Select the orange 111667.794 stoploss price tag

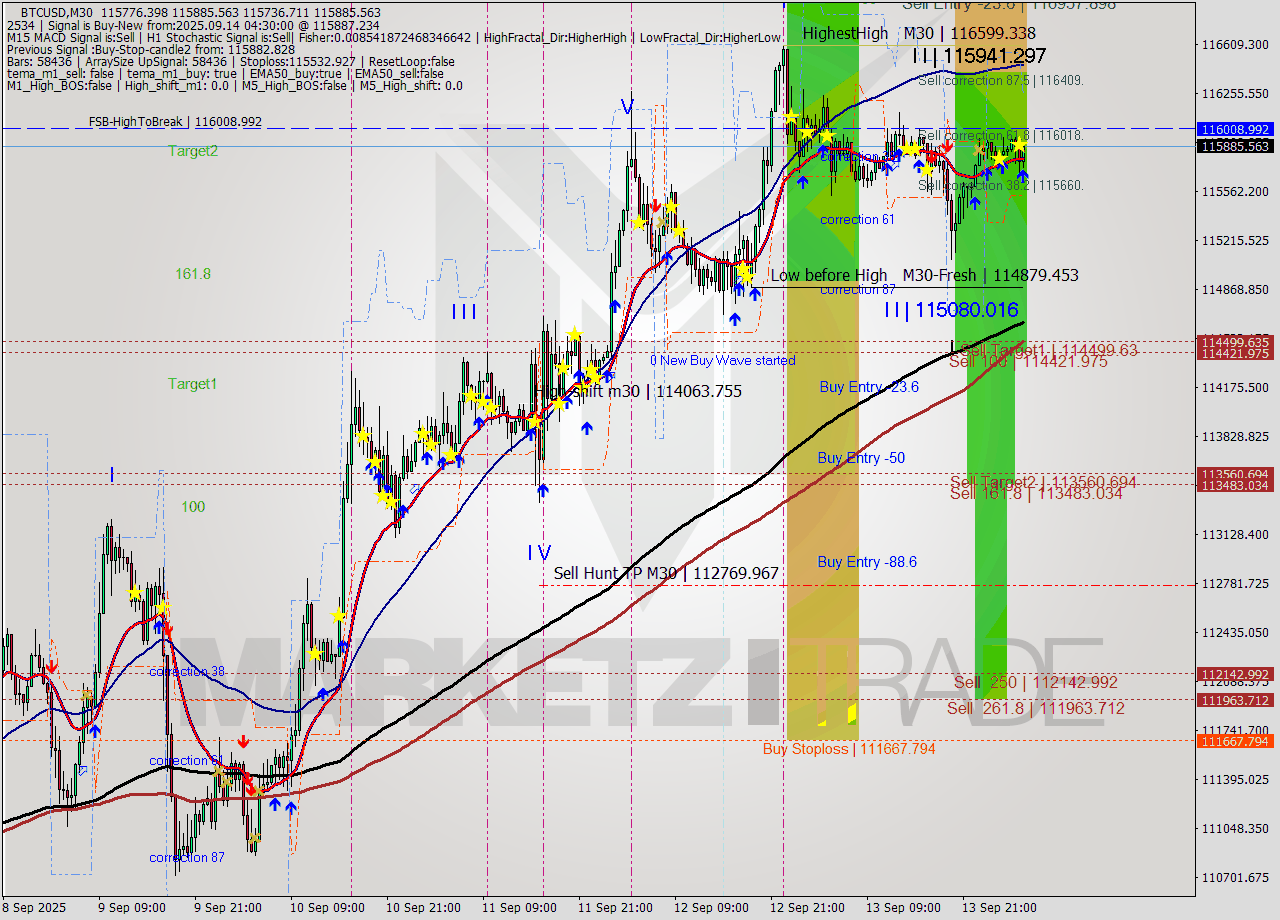(x=1235, y=741)
